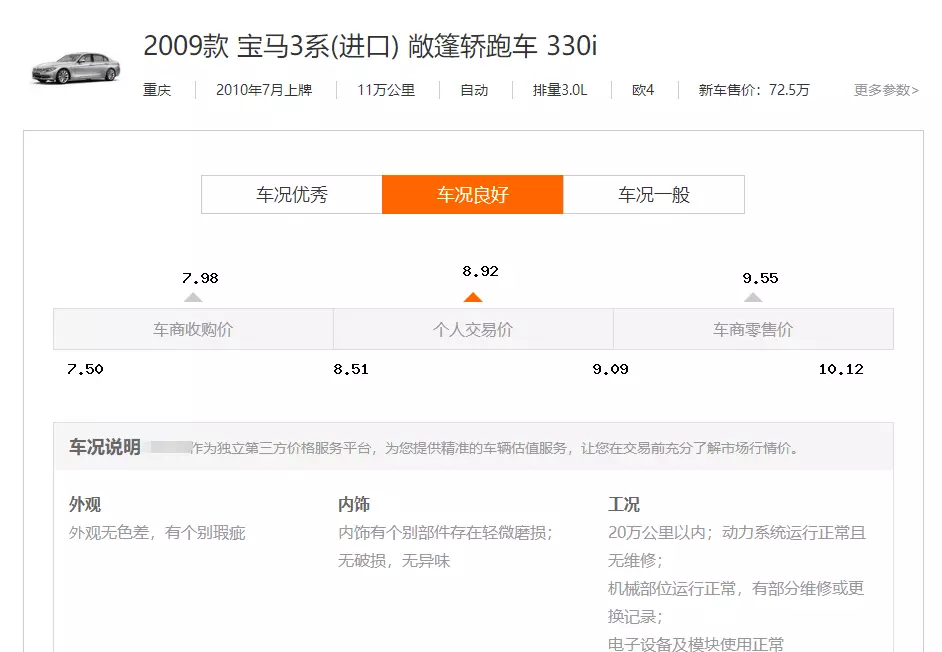This screenshot has width=942, height=652.
Task: Click the upper bound value 10.12
Action: pyautogui.click(x=840, y=369)
